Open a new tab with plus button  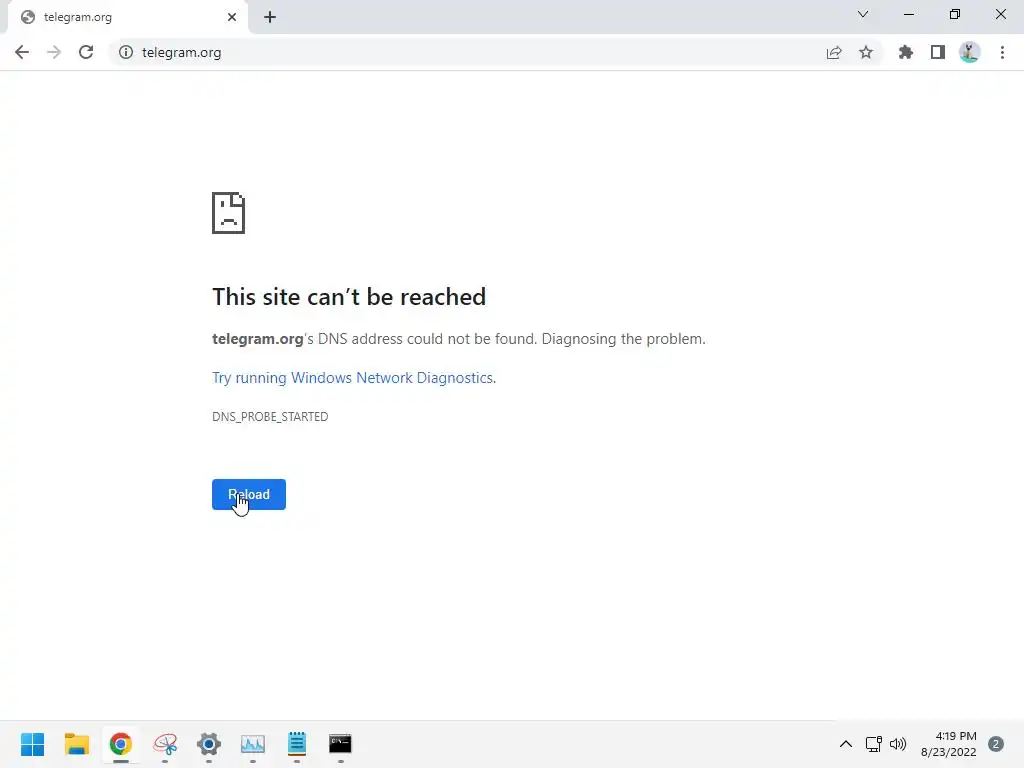coord(270,17)
